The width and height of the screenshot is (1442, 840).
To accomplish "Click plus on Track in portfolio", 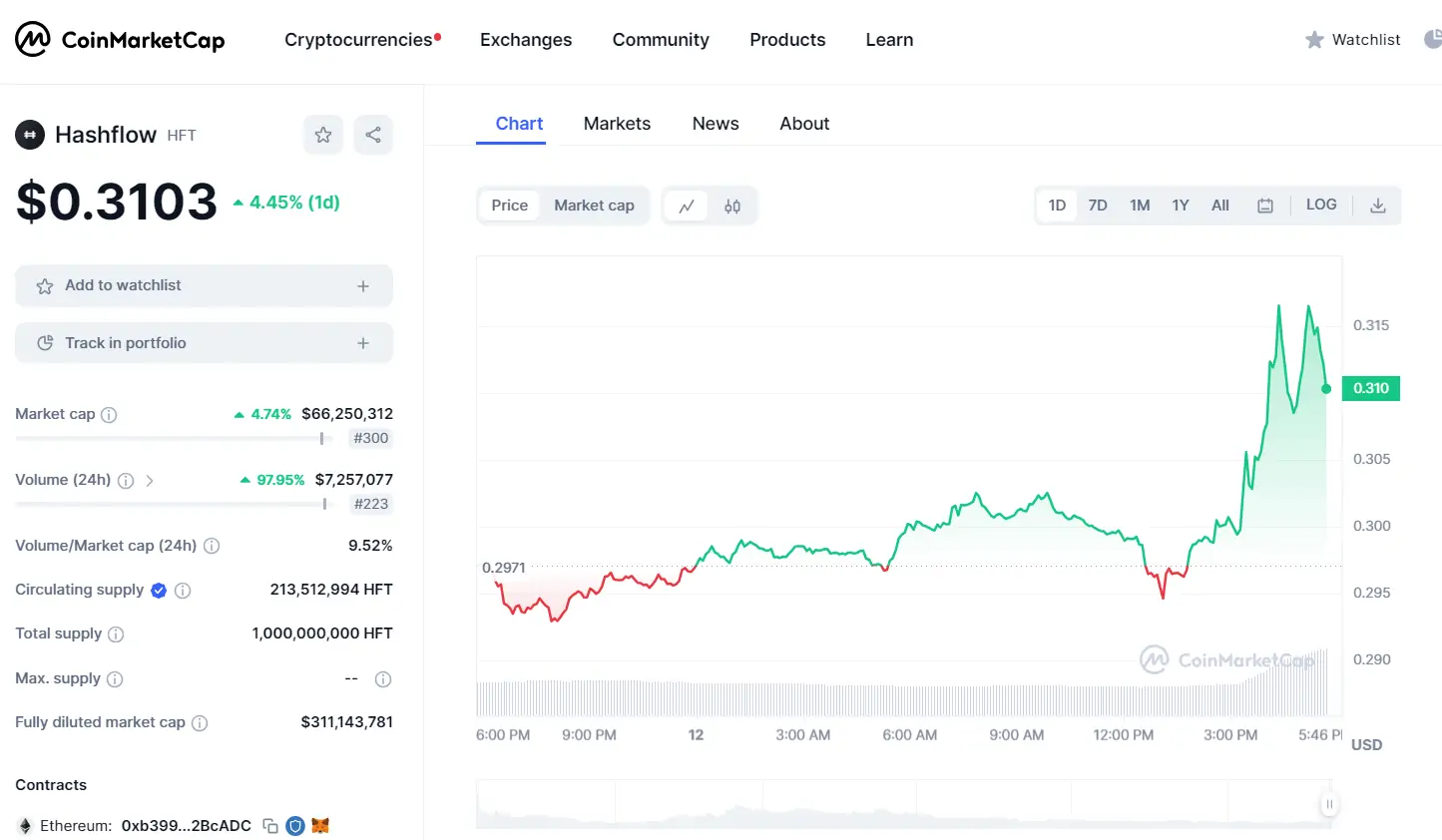I will click(363, 343).
